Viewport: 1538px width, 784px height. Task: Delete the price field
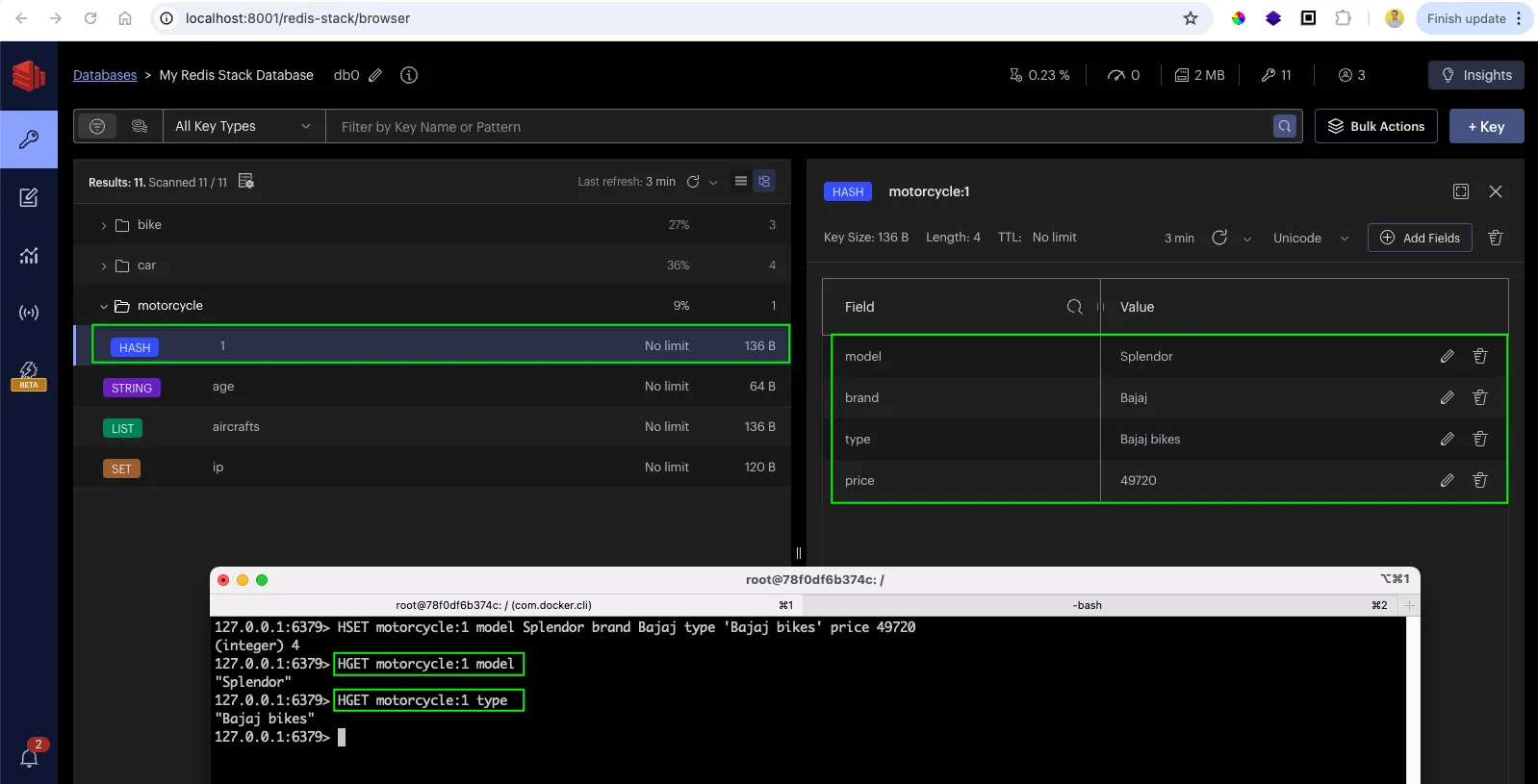pyautogui.click(x=1480, y=480)
